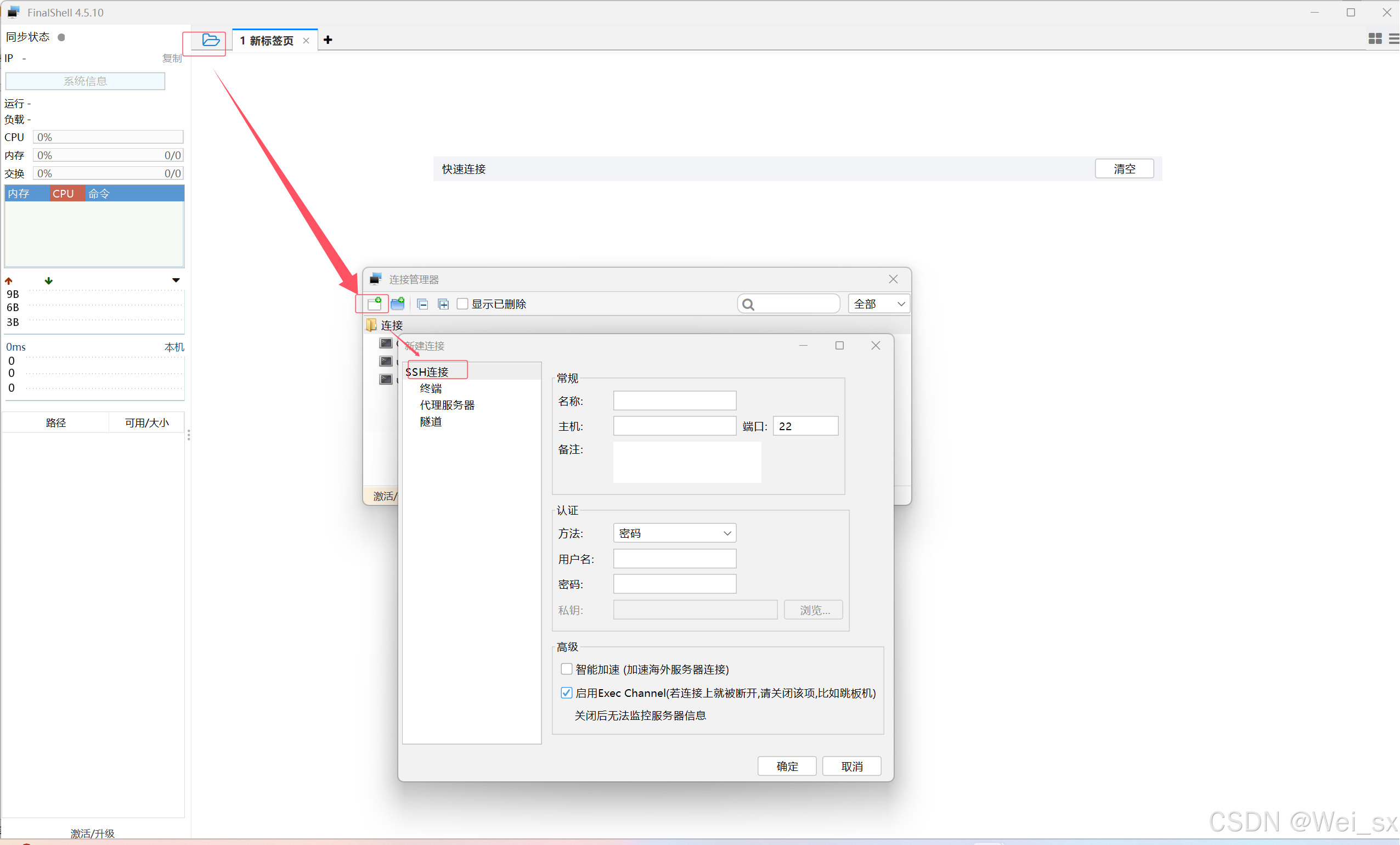Click the 确定 button

click(x=787, y=766)
